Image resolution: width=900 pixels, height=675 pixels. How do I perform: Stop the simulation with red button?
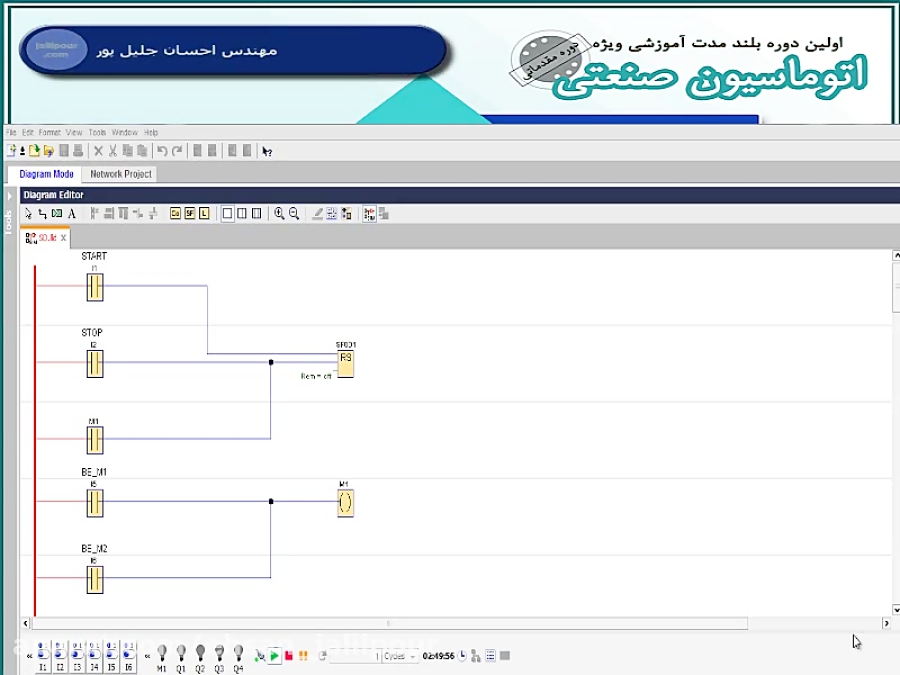[x=288, y=656]
